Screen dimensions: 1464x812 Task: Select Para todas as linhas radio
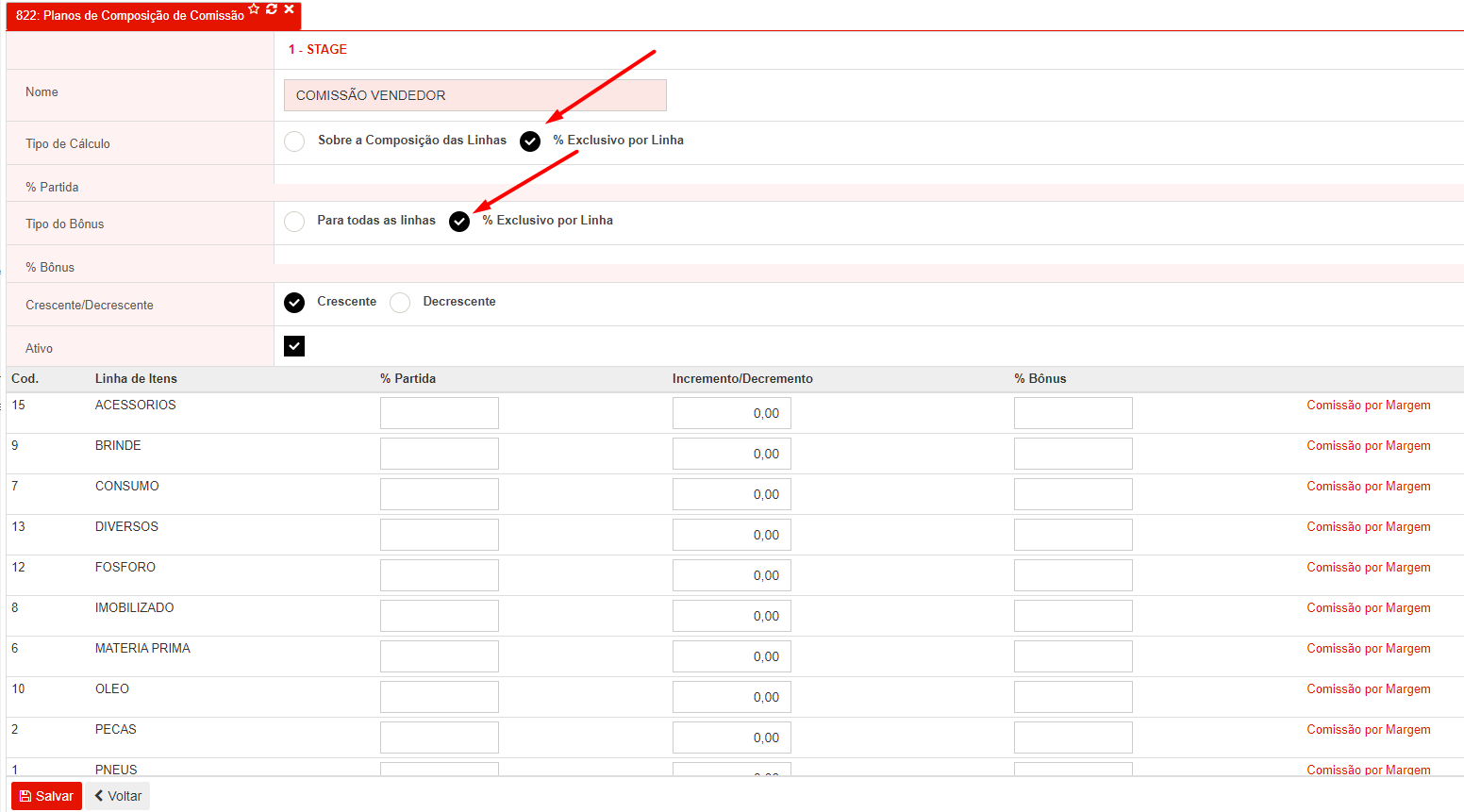(x=294, y=221)
